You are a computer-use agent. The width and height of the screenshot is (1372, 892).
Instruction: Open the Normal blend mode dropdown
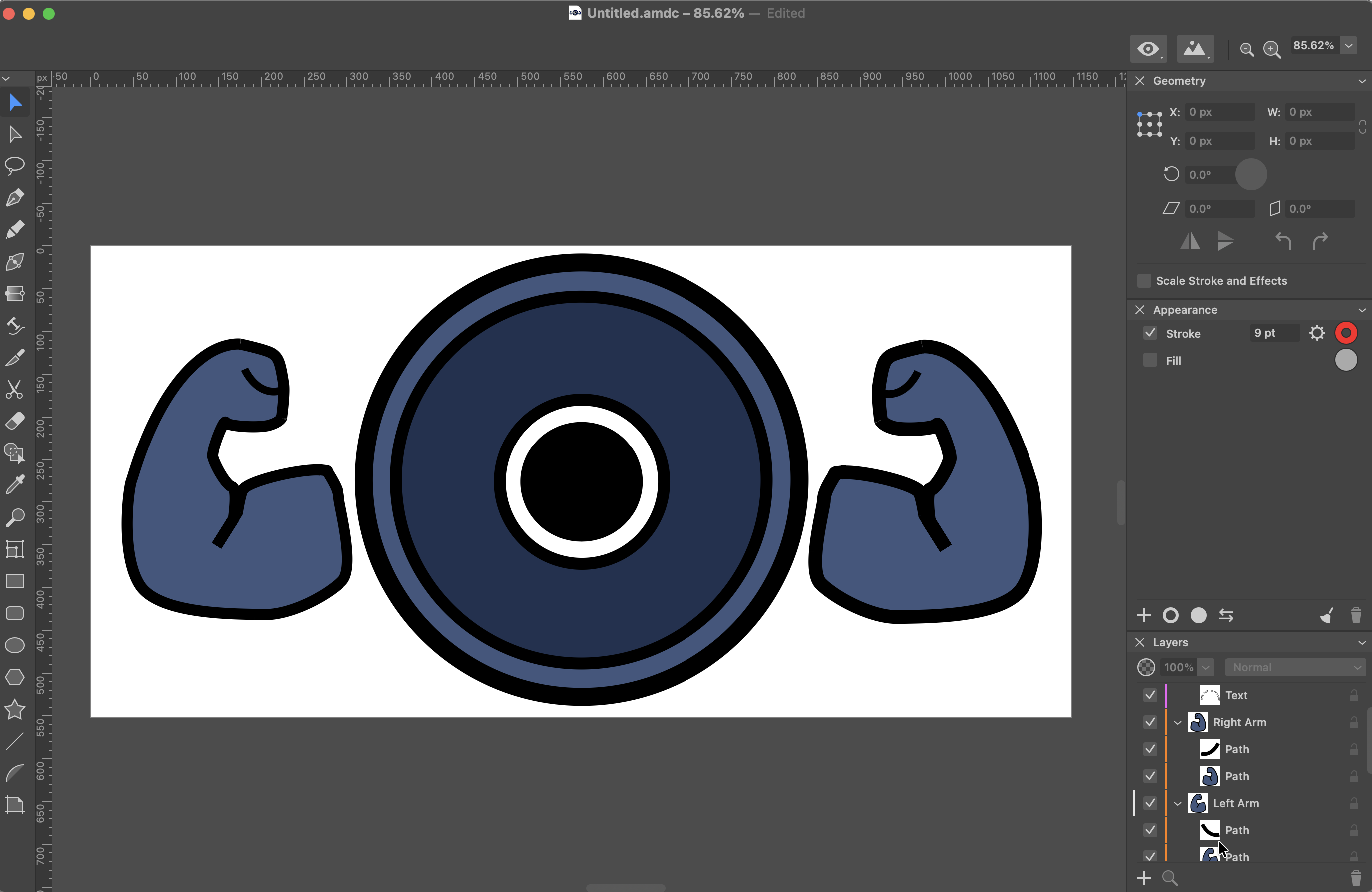pyautogui.click(x=1295, y=667)
